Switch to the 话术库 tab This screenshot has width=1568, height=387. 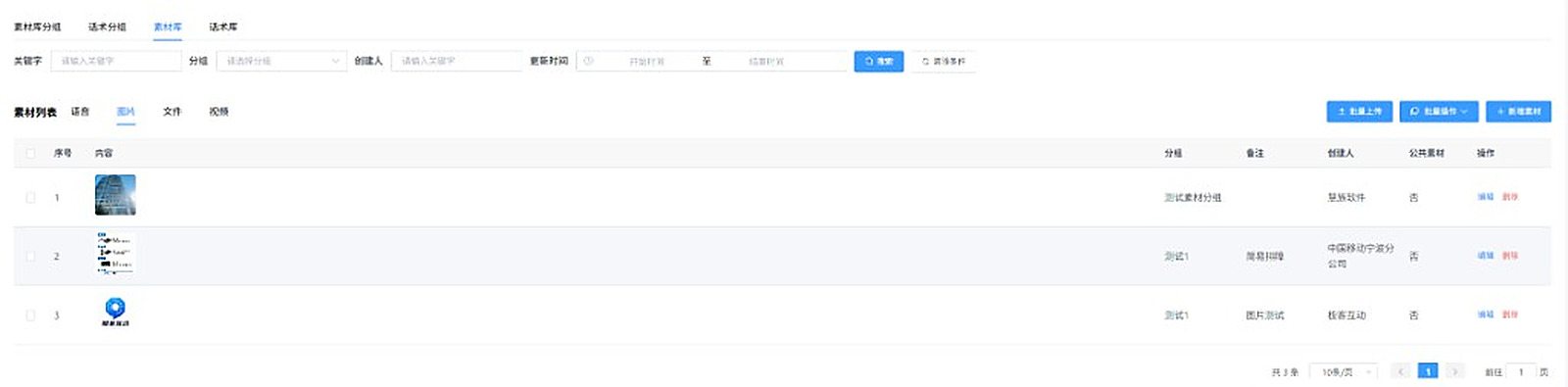tap(223, 26)
